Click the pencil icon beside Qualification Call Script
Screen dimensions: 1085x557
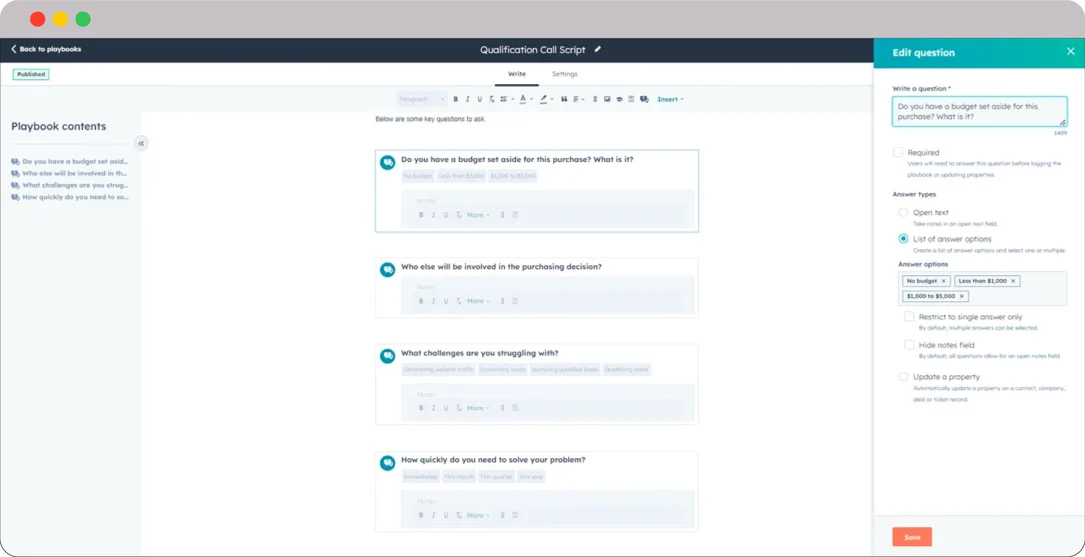coord(598,50)
